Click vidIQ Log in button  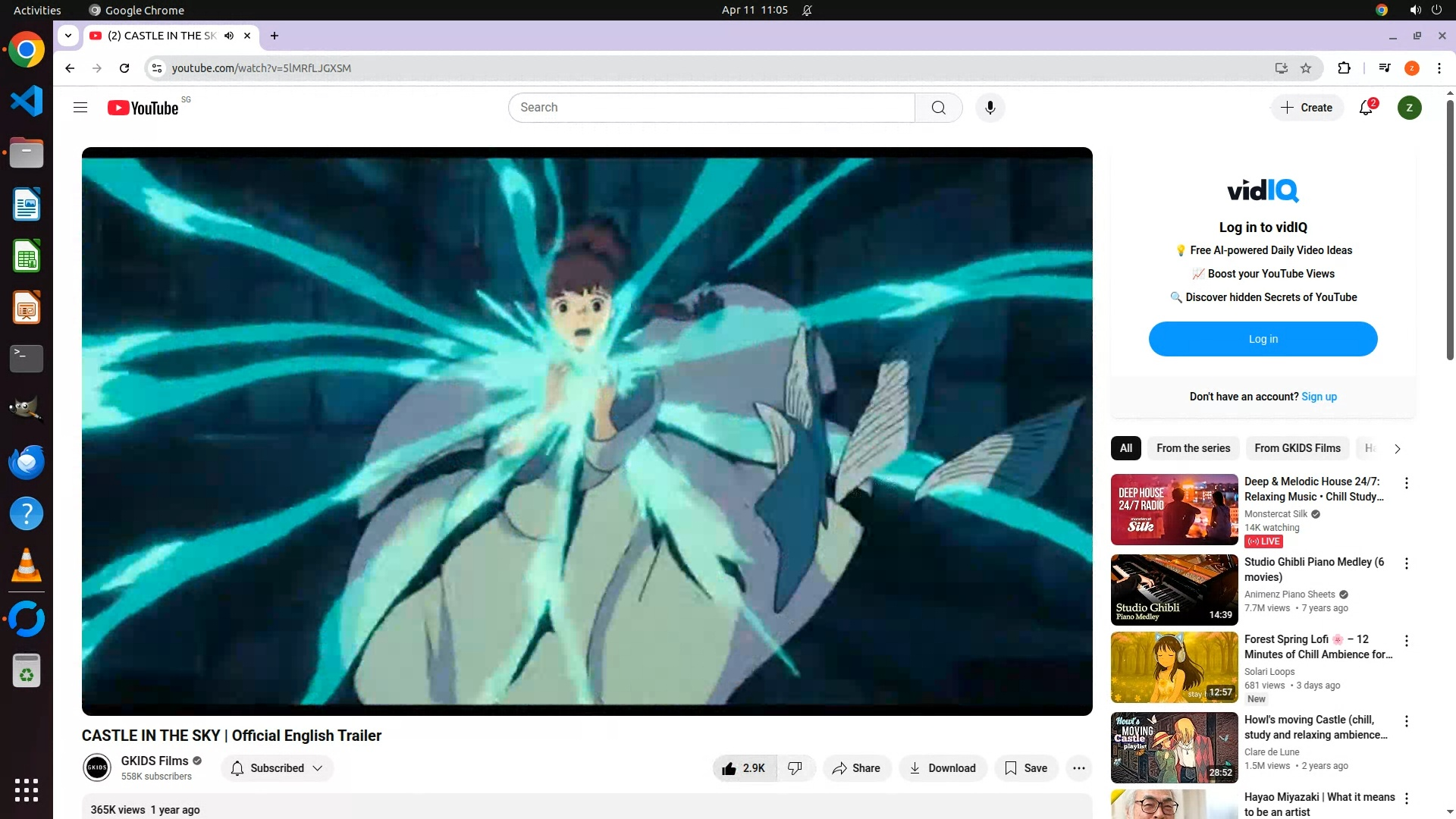1263,339
